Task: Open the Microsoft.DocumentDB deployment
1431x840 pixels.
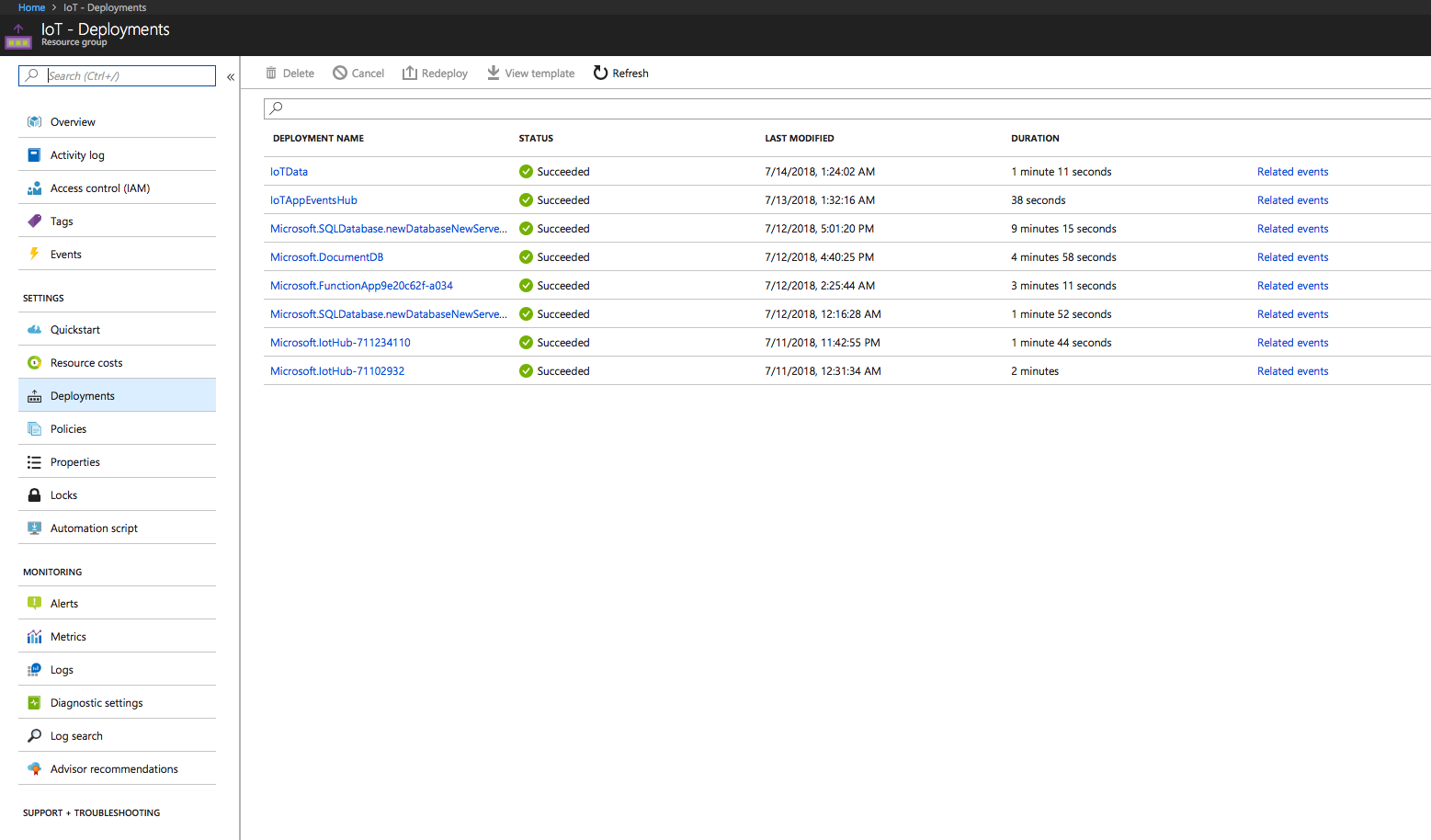Action: click(x=326, y=257)
